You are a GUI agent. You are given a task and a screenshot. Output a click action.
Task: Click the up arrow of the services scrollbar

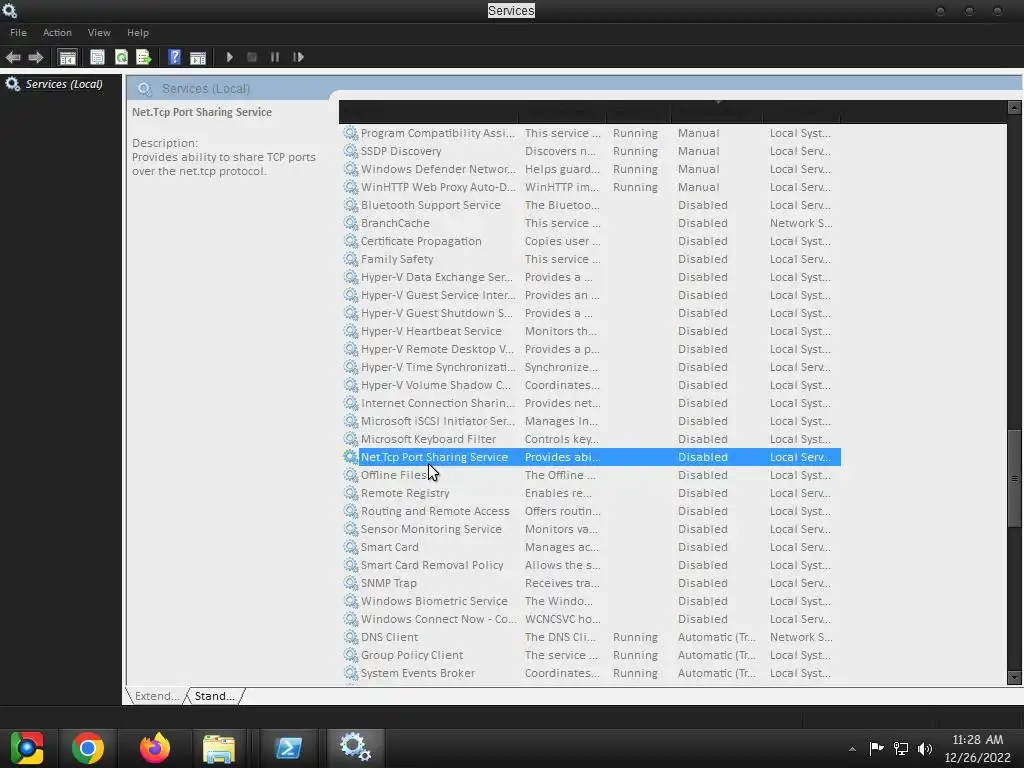1014,108
